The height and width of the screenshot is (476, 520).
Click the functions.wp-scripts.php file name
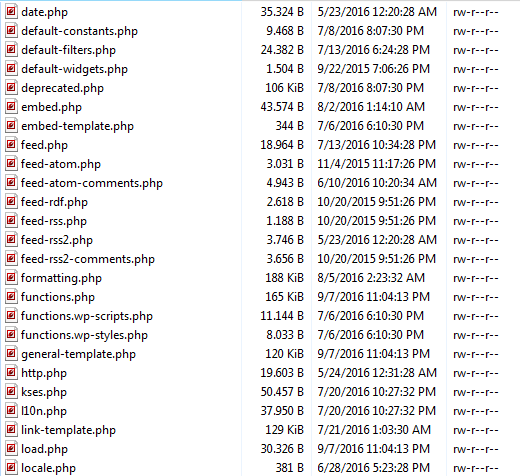87,316
